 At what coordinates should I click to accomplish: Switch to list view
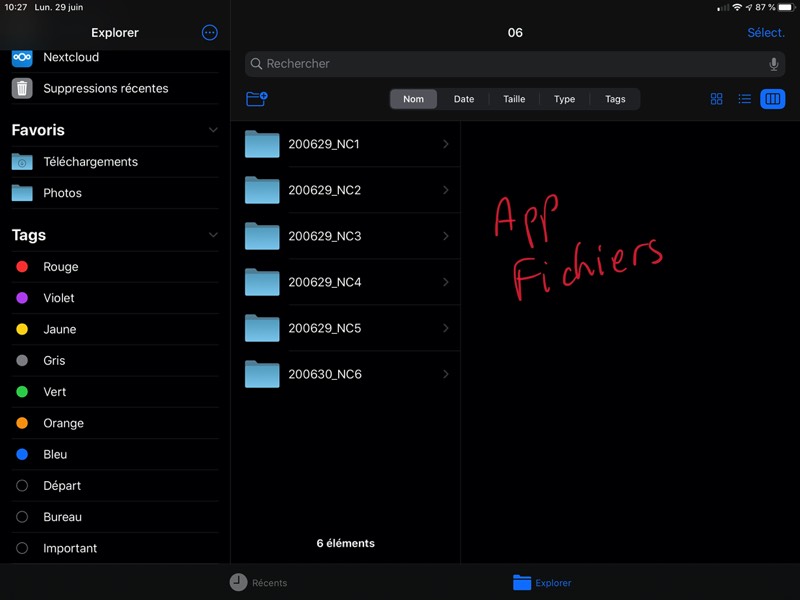tap(744, 99)
